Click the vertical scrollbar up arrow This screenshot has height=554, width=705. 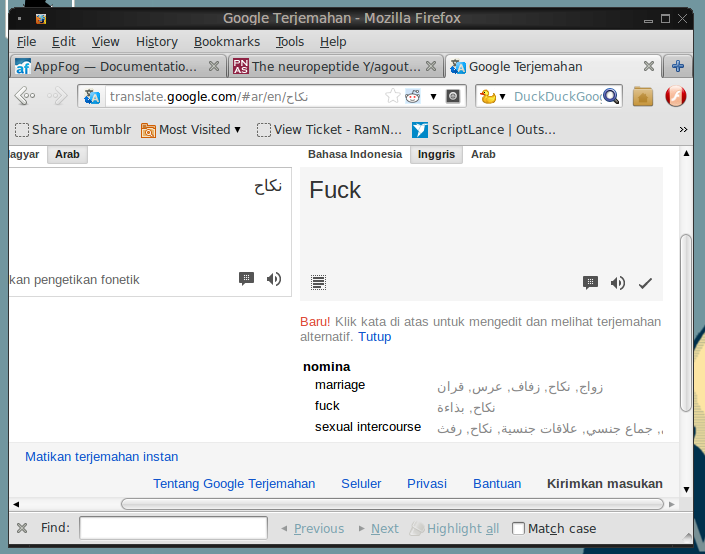pos(686,153)
